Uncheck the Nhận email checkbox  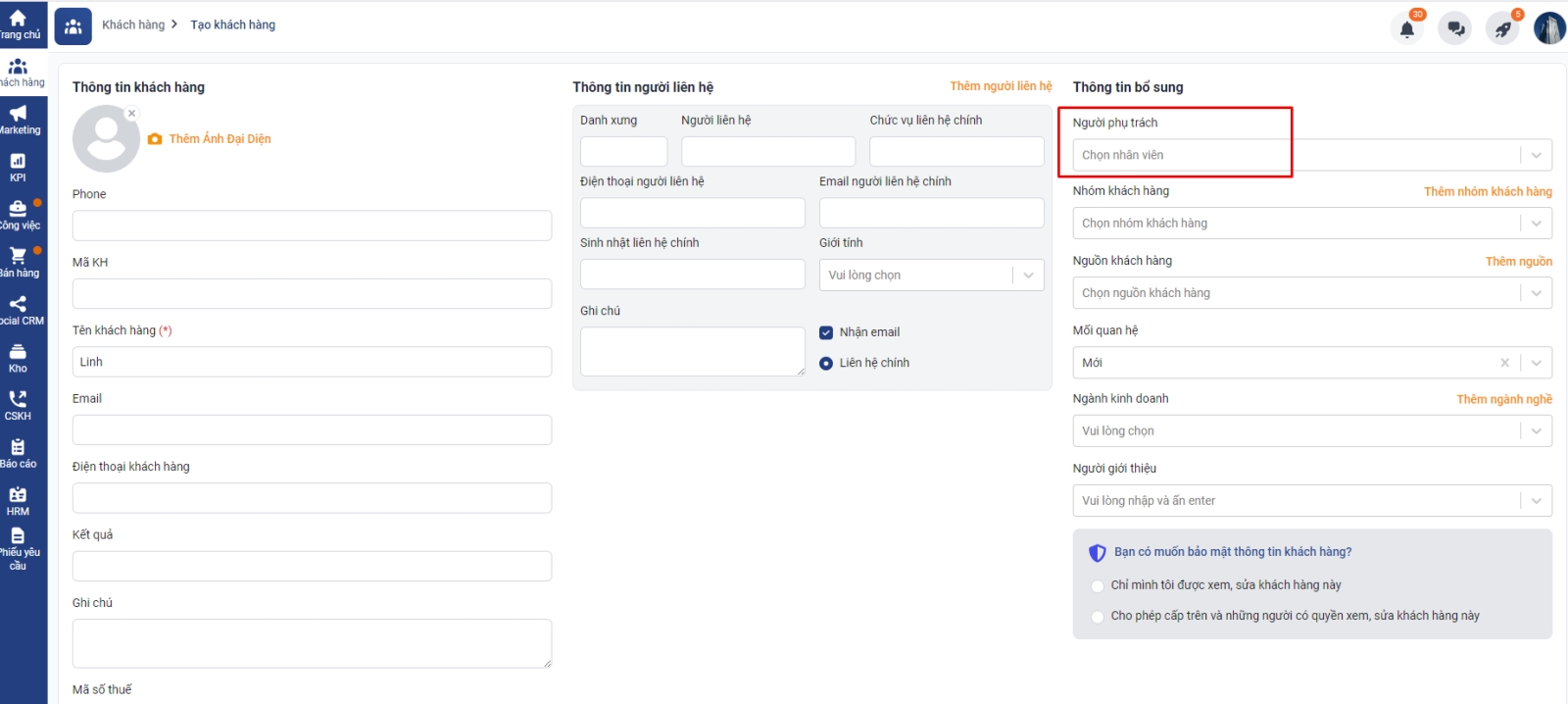click(x=826, y=332)
